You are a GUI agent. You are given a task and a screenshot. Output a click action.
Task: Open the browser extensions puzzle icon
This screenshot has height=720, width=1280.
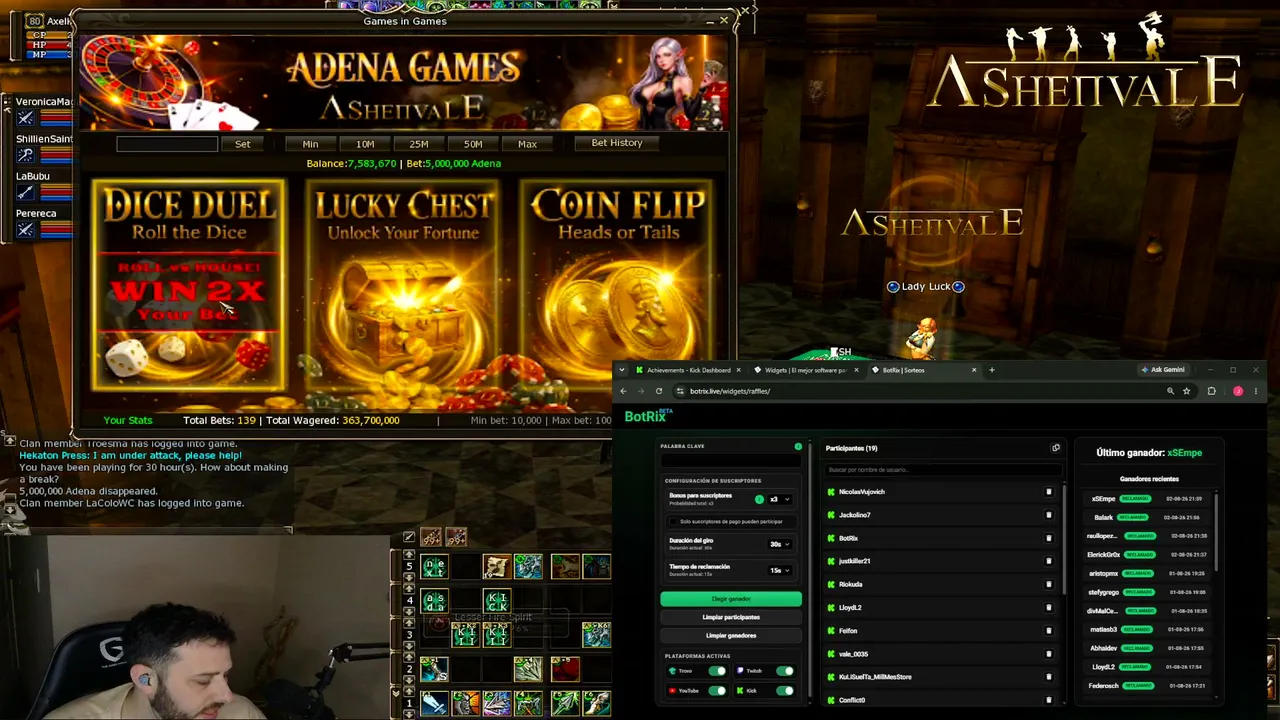click(x=1211, y=391)
